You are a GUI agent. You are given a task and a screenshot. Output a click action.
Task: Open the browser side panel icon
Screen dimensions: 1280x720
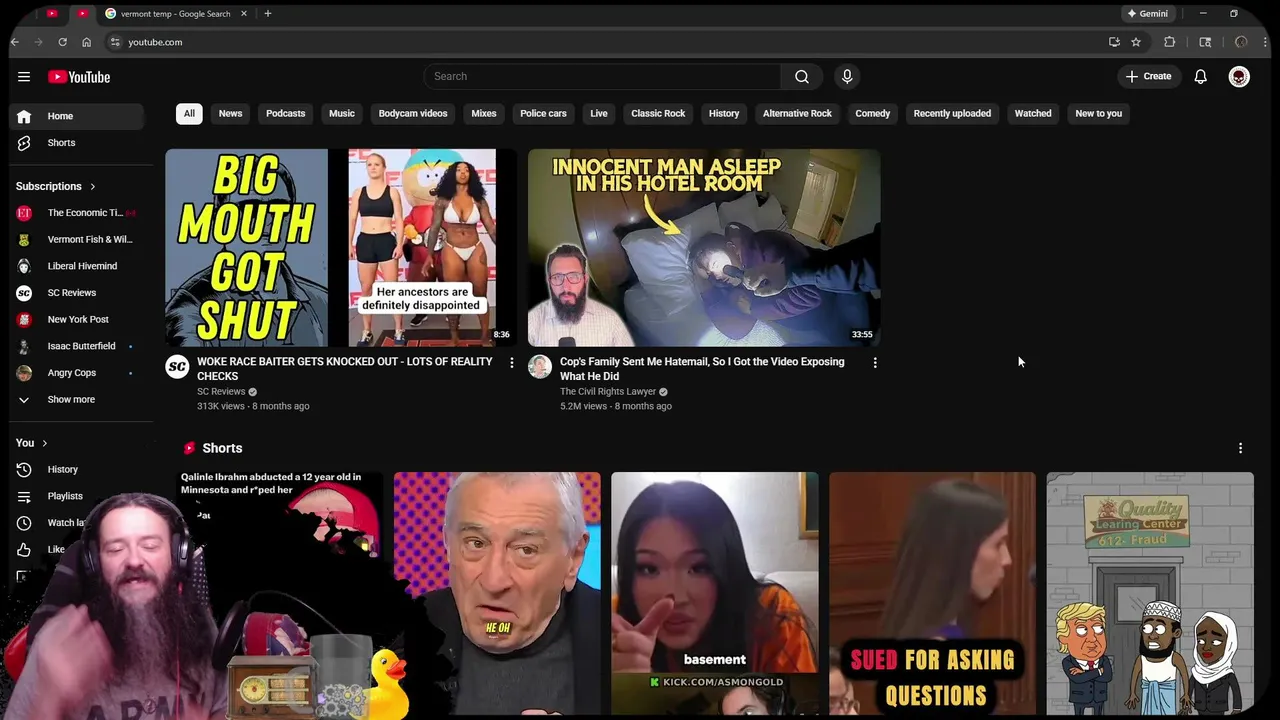click(1205, 42)
